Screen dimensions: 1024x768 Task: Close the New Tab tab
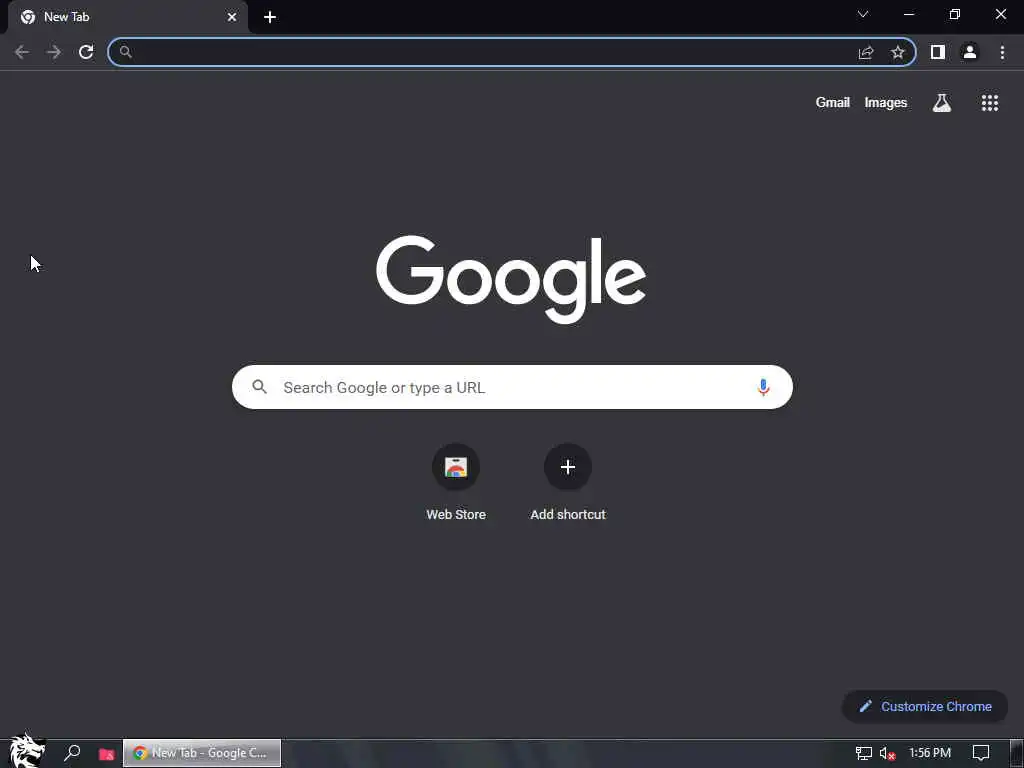point(232,17)
